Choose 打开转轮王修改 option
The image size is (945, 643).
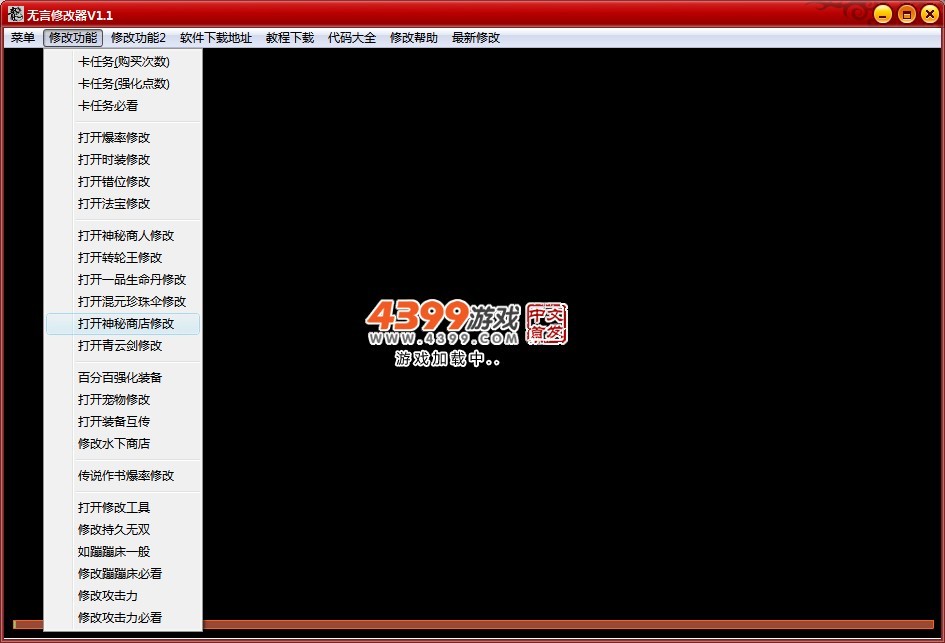[123, 258]
